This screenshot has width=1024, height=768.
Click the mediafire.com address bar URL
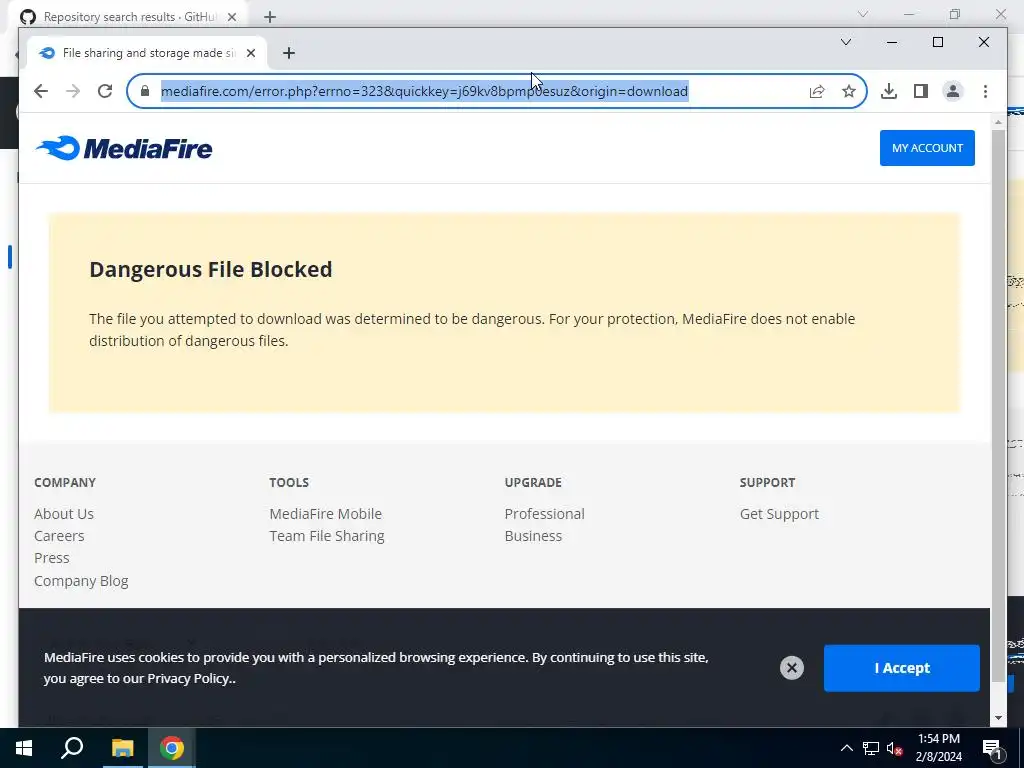pos(424,91)
